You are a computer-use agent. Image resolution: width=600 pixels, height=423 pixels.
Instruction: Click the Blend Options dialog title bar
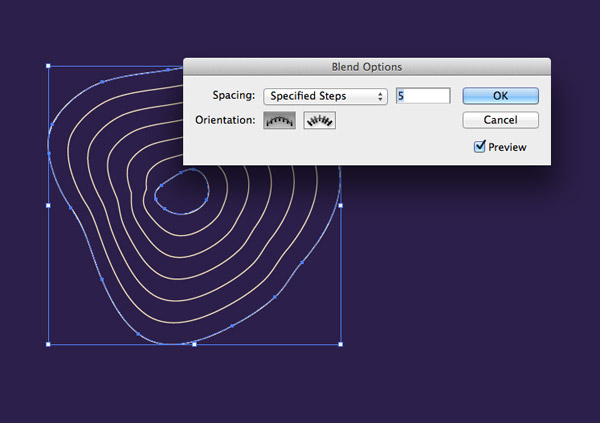366,67
